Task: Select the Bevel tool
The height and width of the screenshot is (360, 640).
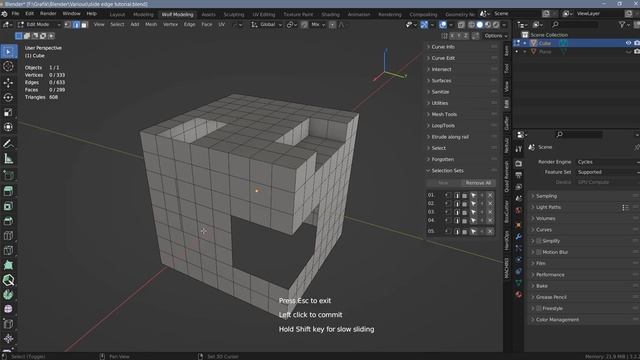Action: coord(8,221)
